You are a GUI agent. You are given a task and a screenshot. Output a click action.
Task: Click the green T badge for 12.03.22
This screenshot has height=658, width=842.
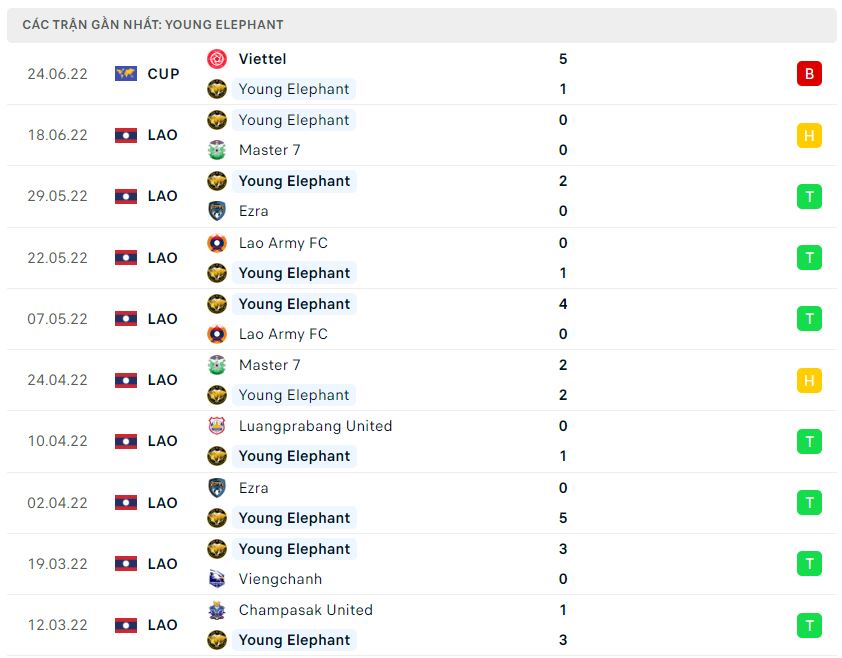809,625
